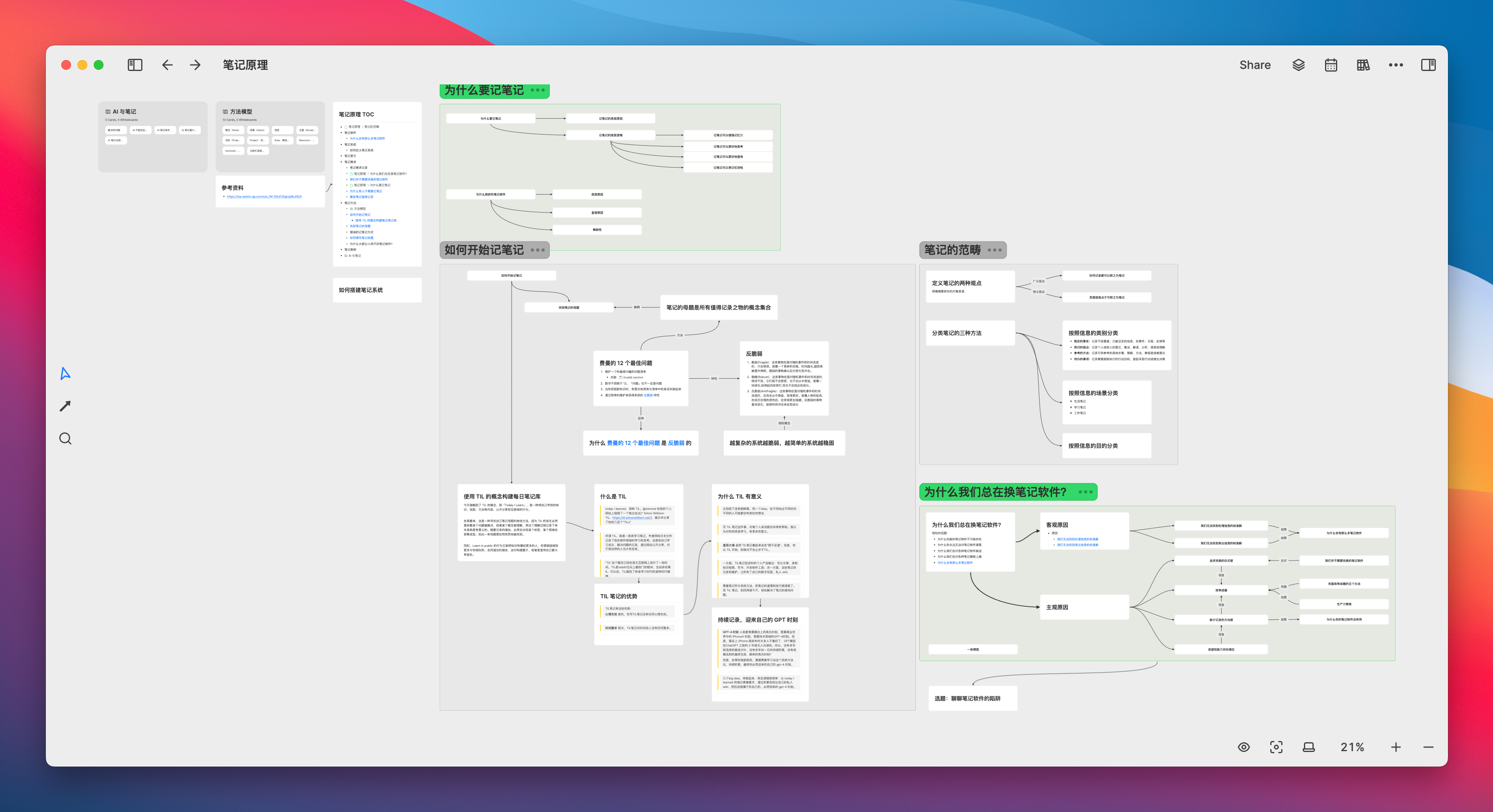Select the 定义笔记的两种观点 card
Screen dimensions: 1493x812
[x=970, y=286]
